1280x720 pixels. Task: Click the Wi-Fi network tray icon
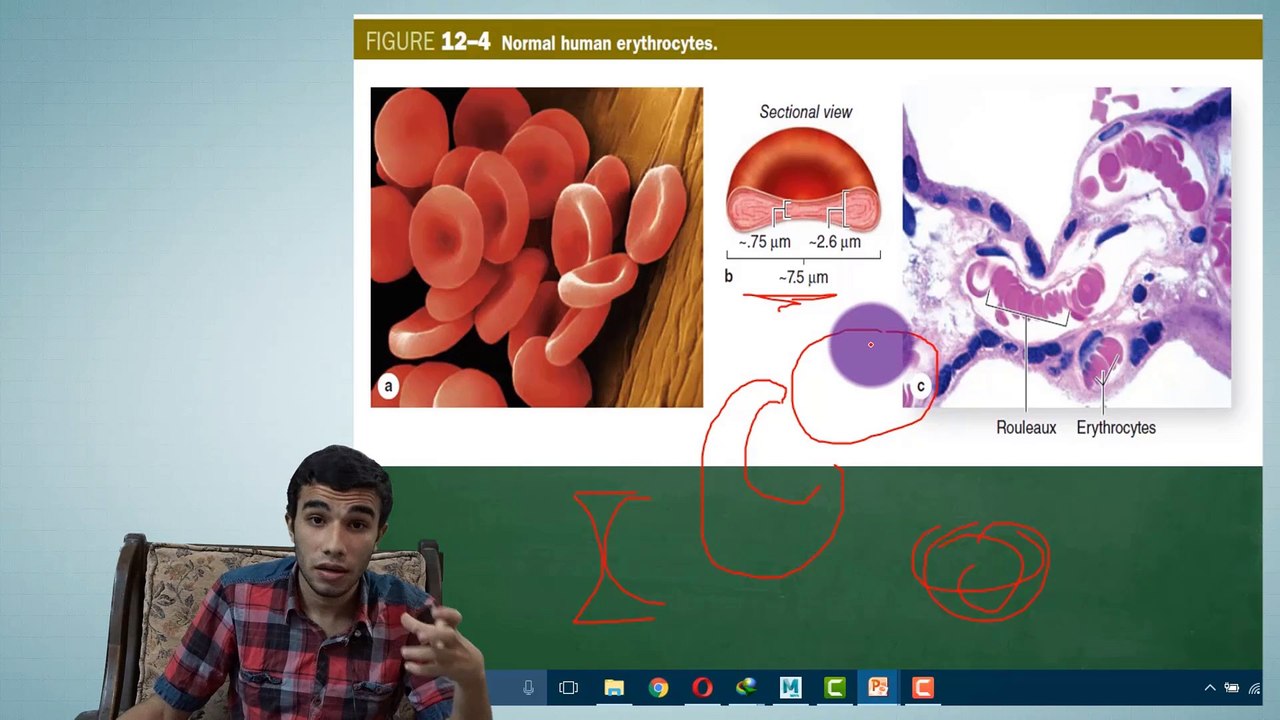(x=1254, y=688)
